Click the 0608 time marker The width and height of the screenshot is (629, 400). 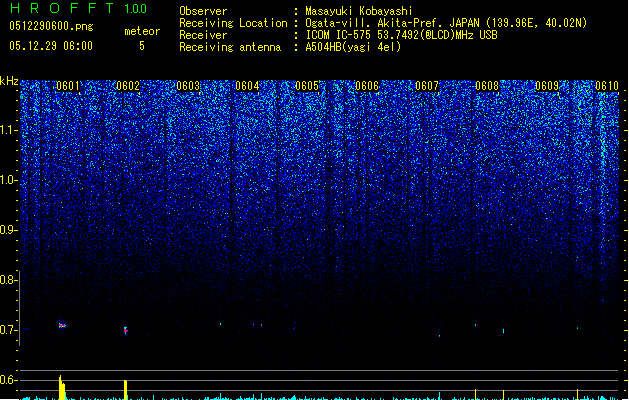(x=487, y=86)
